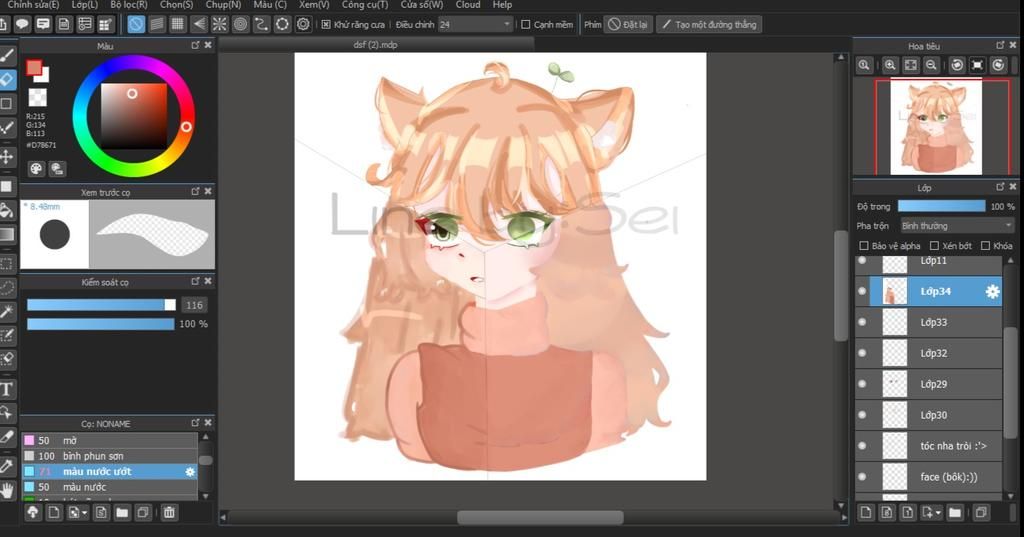
Task: Enable Bảo vệ alpha checkbox
Action: pyautogui.click(x=863, y=246)
